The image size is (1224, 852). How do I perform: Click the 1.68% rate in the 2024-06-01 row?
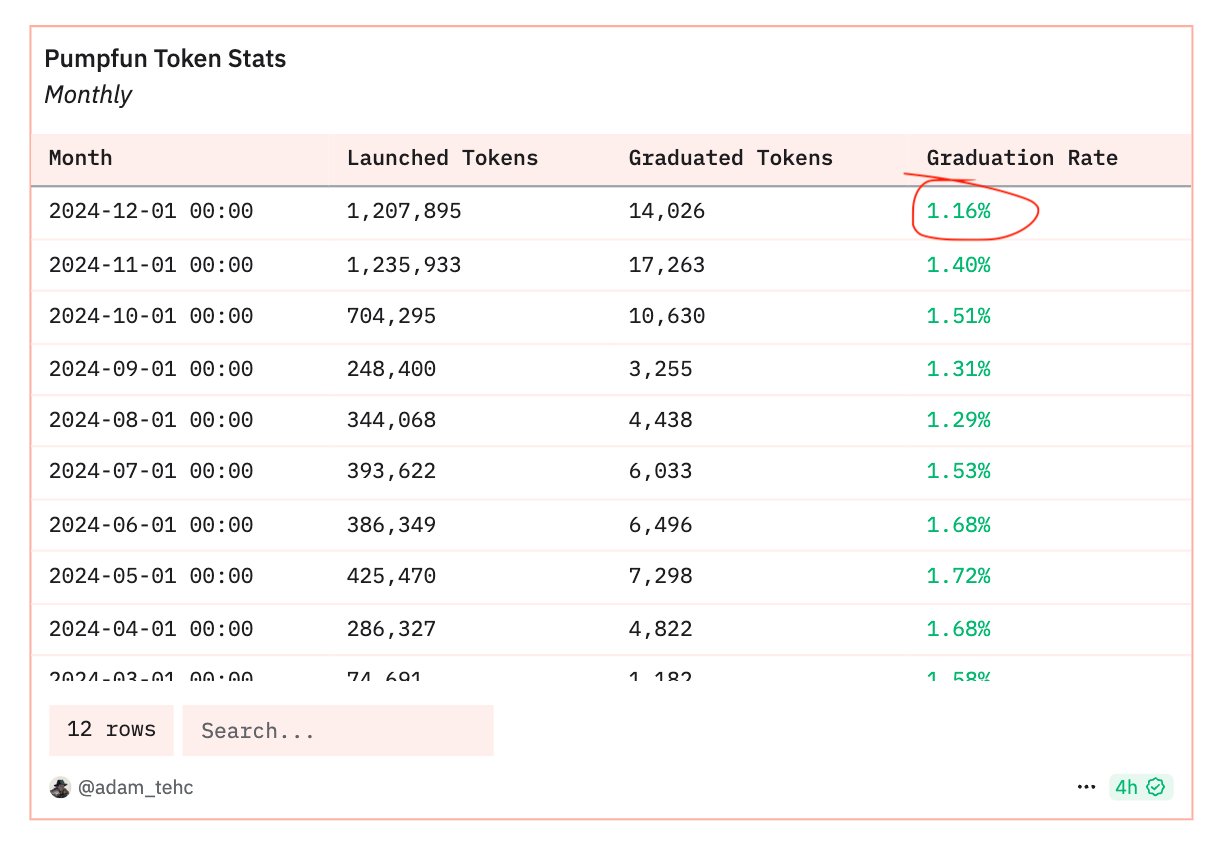point(959,525)
